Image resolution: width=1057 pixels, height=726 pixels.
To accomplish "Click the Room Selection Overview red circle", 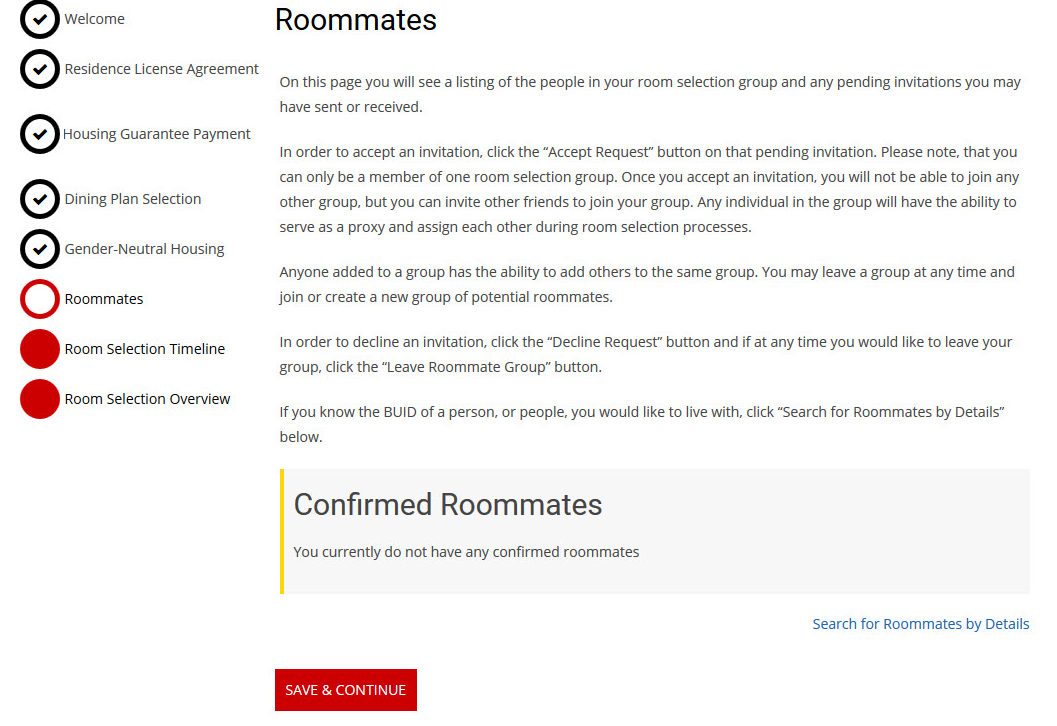I will click(x=40, y=399).
